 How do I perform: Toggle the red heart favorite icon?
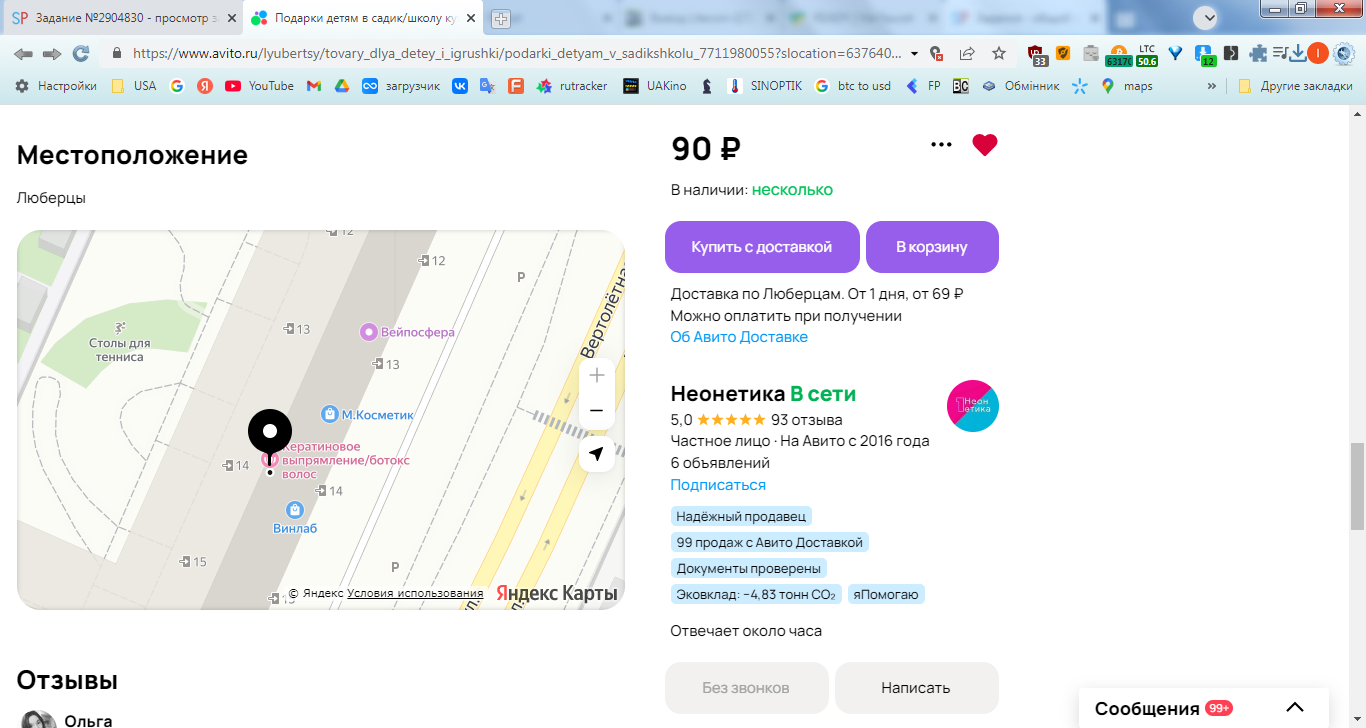point(985,145)
